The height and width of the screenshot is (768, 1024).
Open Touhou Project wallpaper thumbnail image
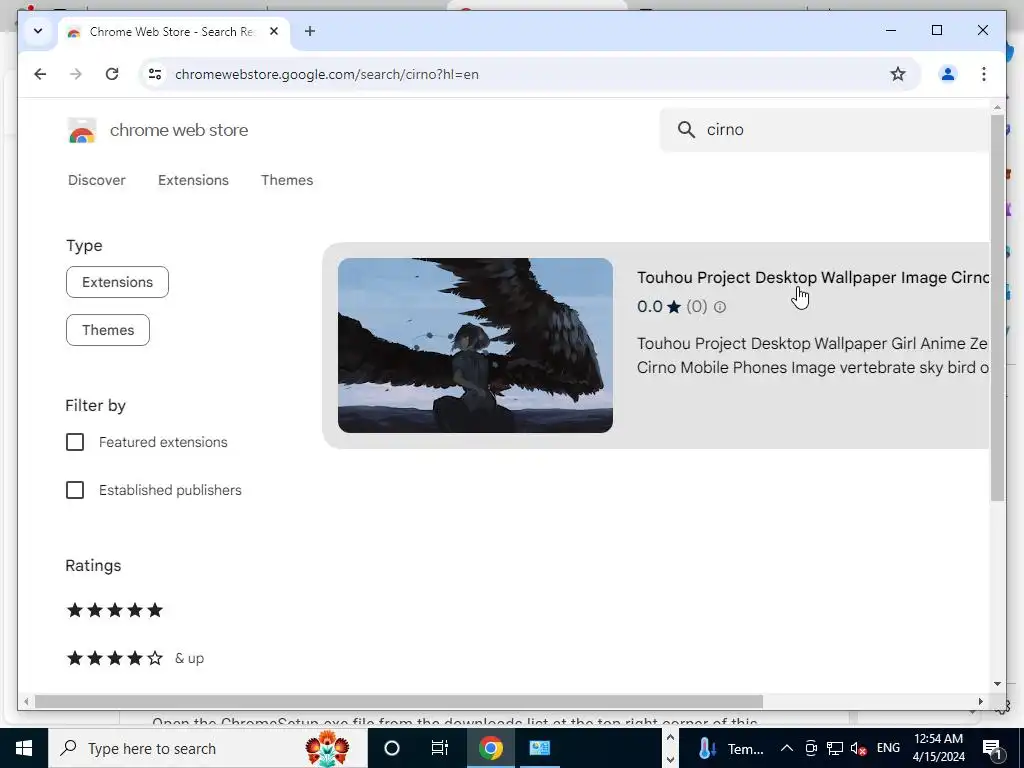tap(475, 345)
